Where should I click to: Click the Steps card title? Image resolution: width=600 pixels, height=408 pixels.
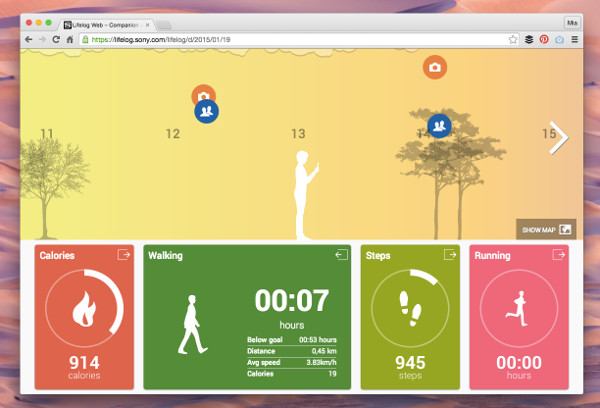tap(378, 255)
